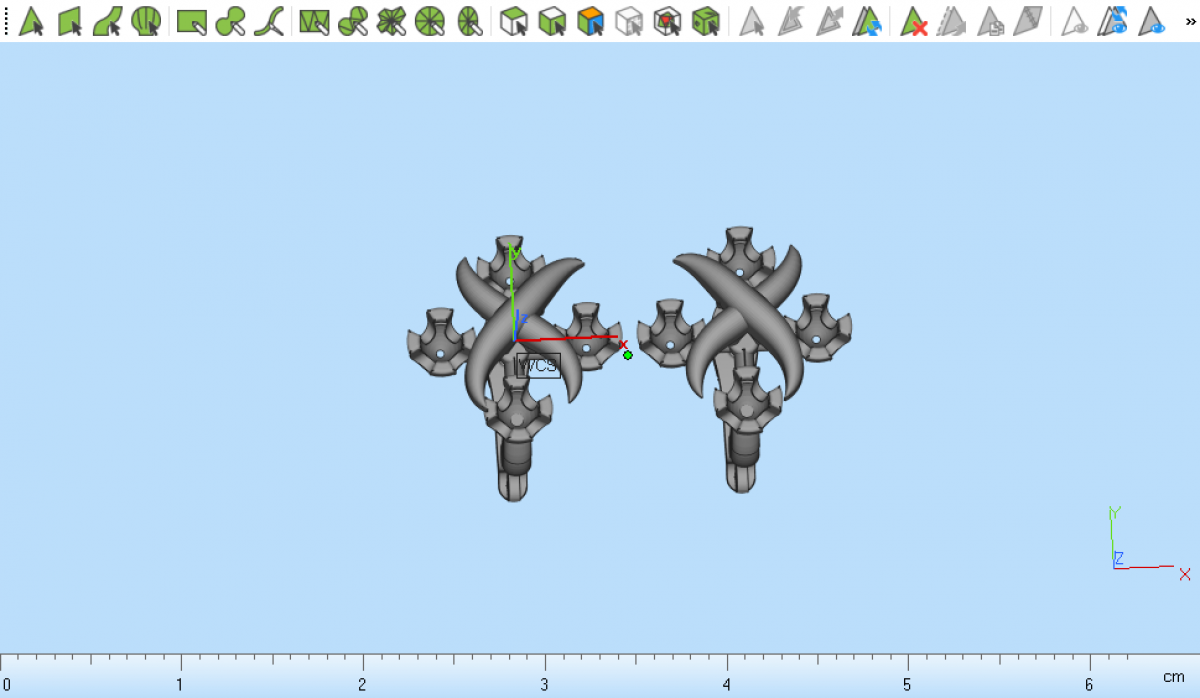Image resolution: width=1200 pixels, height=698 pixels.
Task: Click the white cube with green face icon
Action: click(x=552, y=20)
